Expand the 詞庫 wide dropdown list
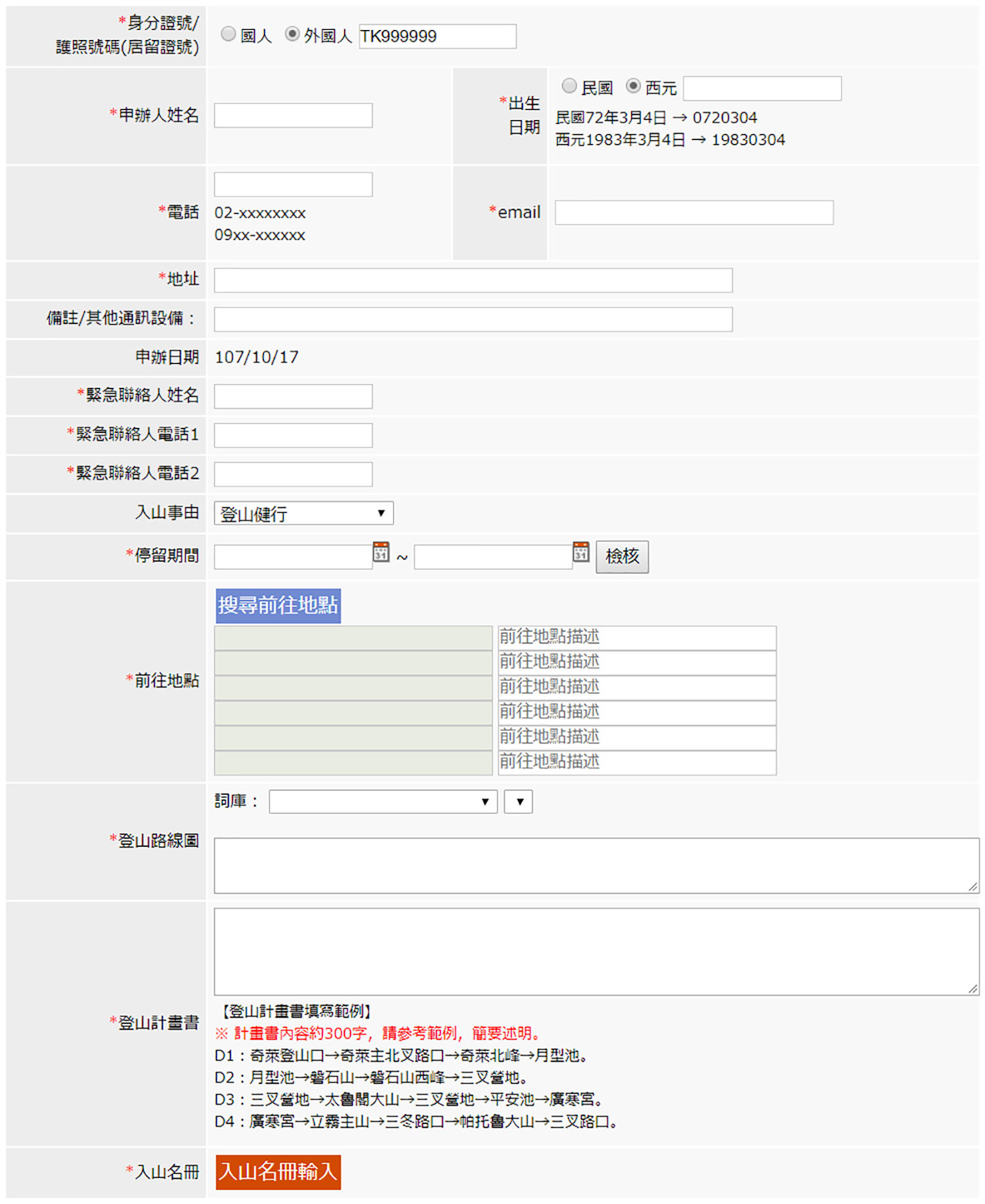This screenshot has height=1204, width=985. (x=382, y=802)
